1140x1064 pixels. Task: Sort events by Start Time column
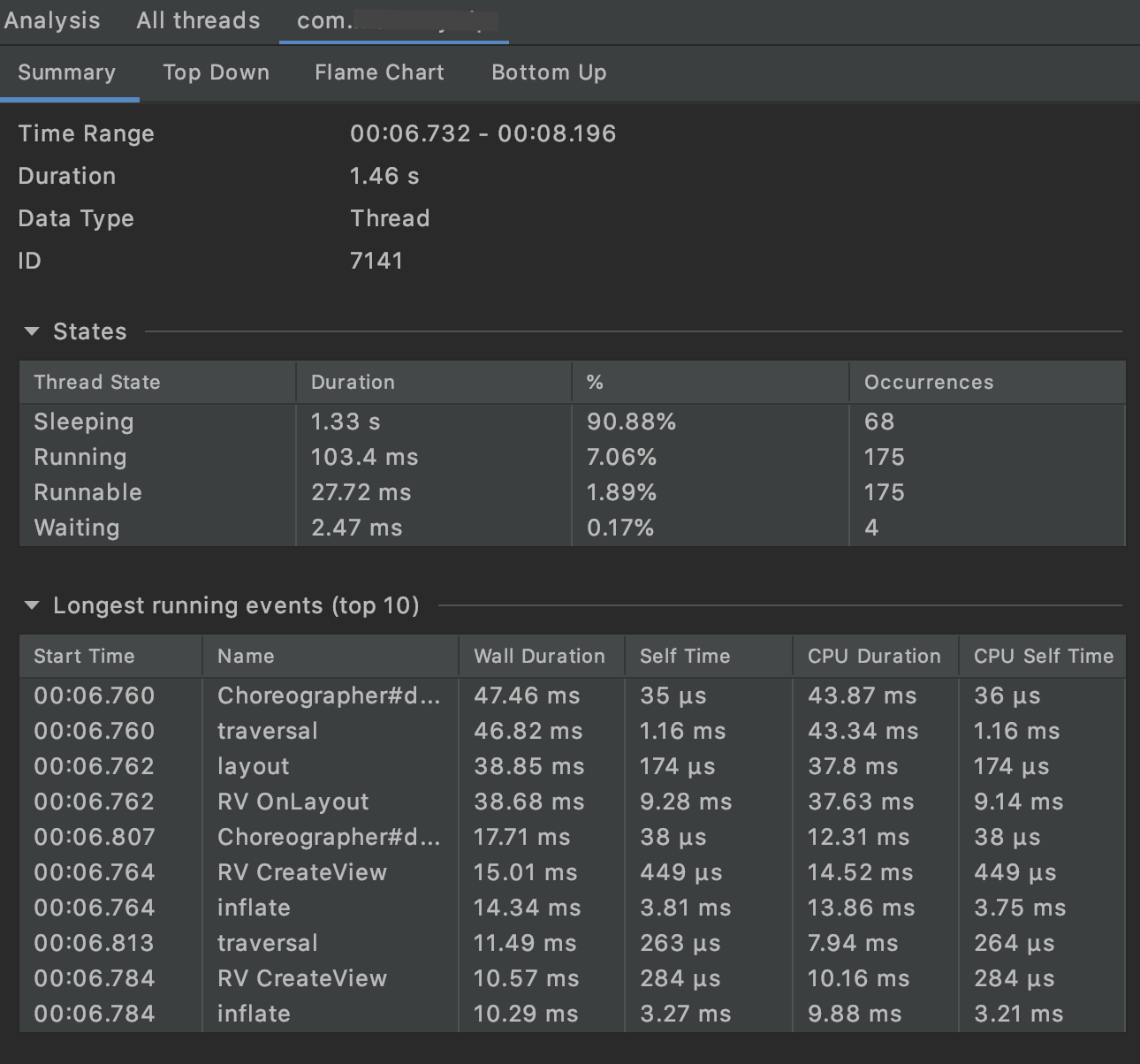pos(84,656)
